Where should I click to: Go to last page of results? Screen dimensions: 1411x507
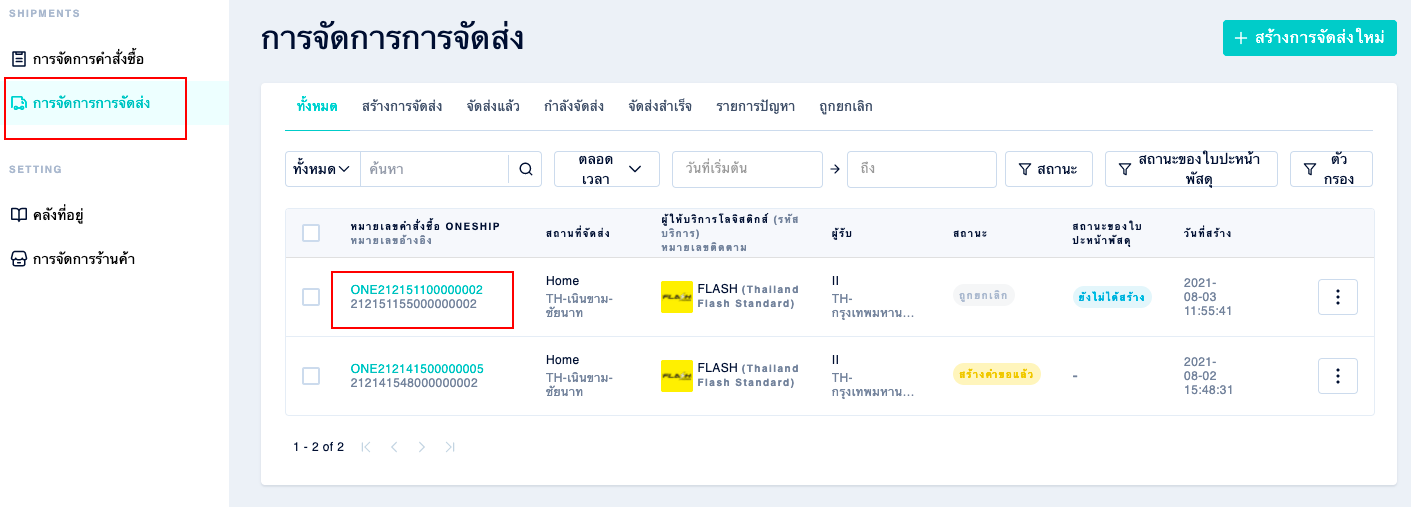450,447
